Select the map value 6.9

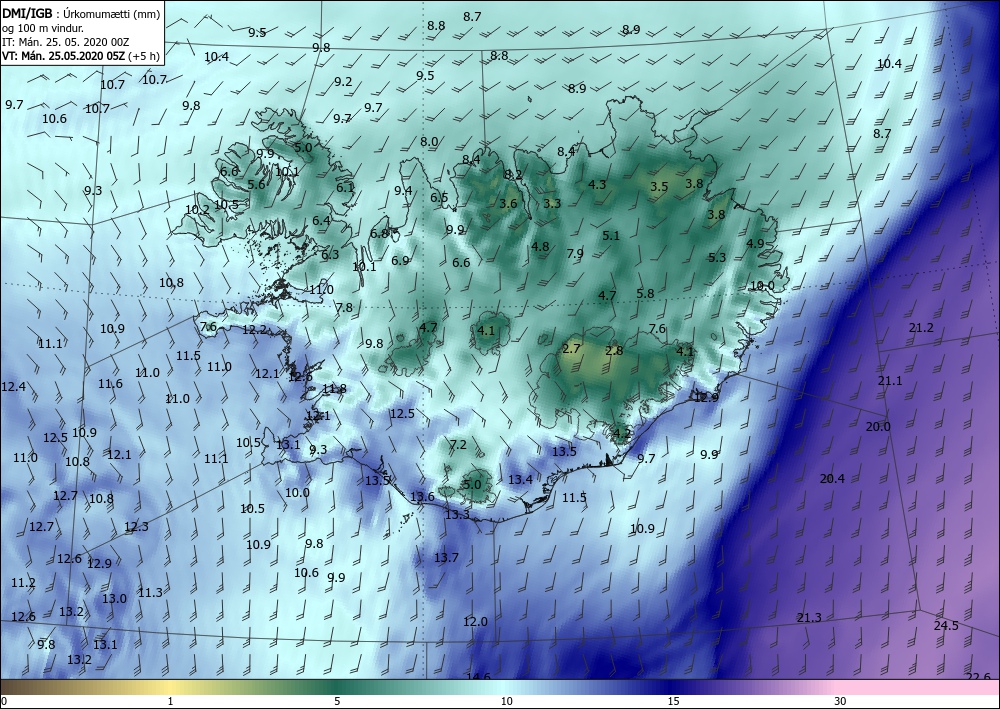click(x=401, y=260)
